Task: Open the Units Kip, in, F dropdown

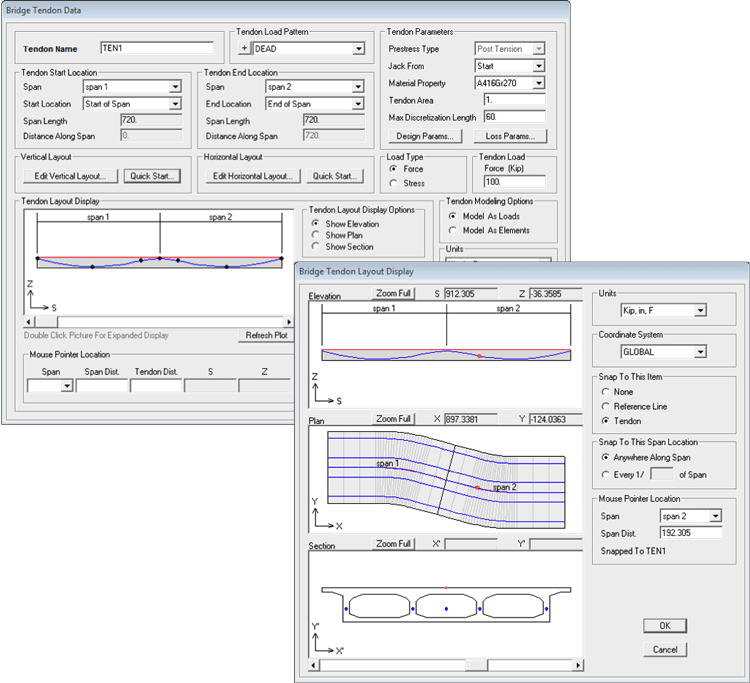Action: tap(699, 310)
